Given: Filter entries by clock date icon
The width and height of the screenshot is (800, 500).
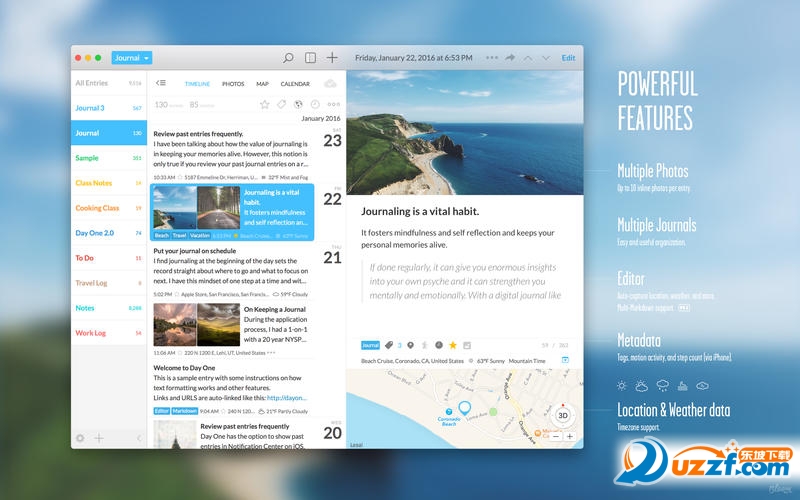Looking at the screenshot, I should tap(315, 104).
